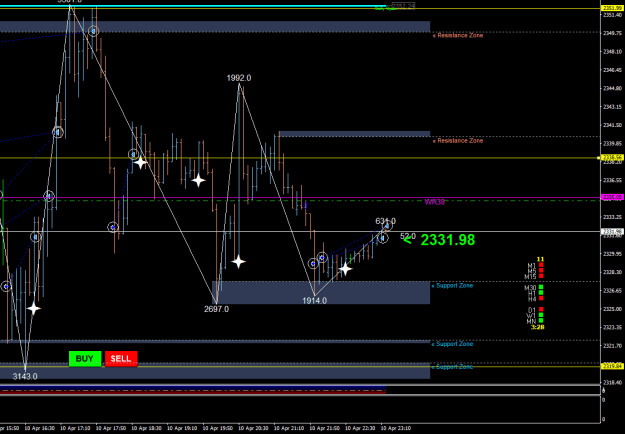Viewport: 625px width, 434px height.
Task: Select the 1992.0 swing high label
Action: tap(239, 78)
